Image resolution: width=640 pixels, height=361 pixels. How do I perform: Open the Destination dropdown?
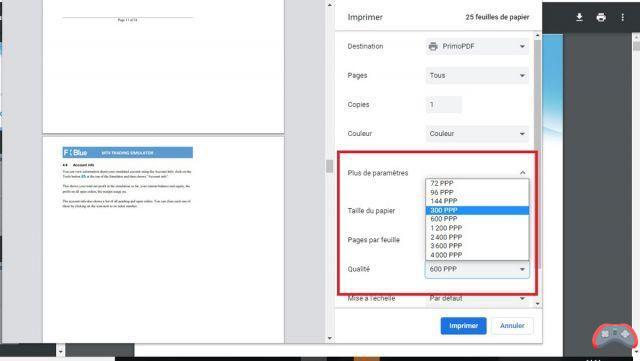[x=477, y=47]
